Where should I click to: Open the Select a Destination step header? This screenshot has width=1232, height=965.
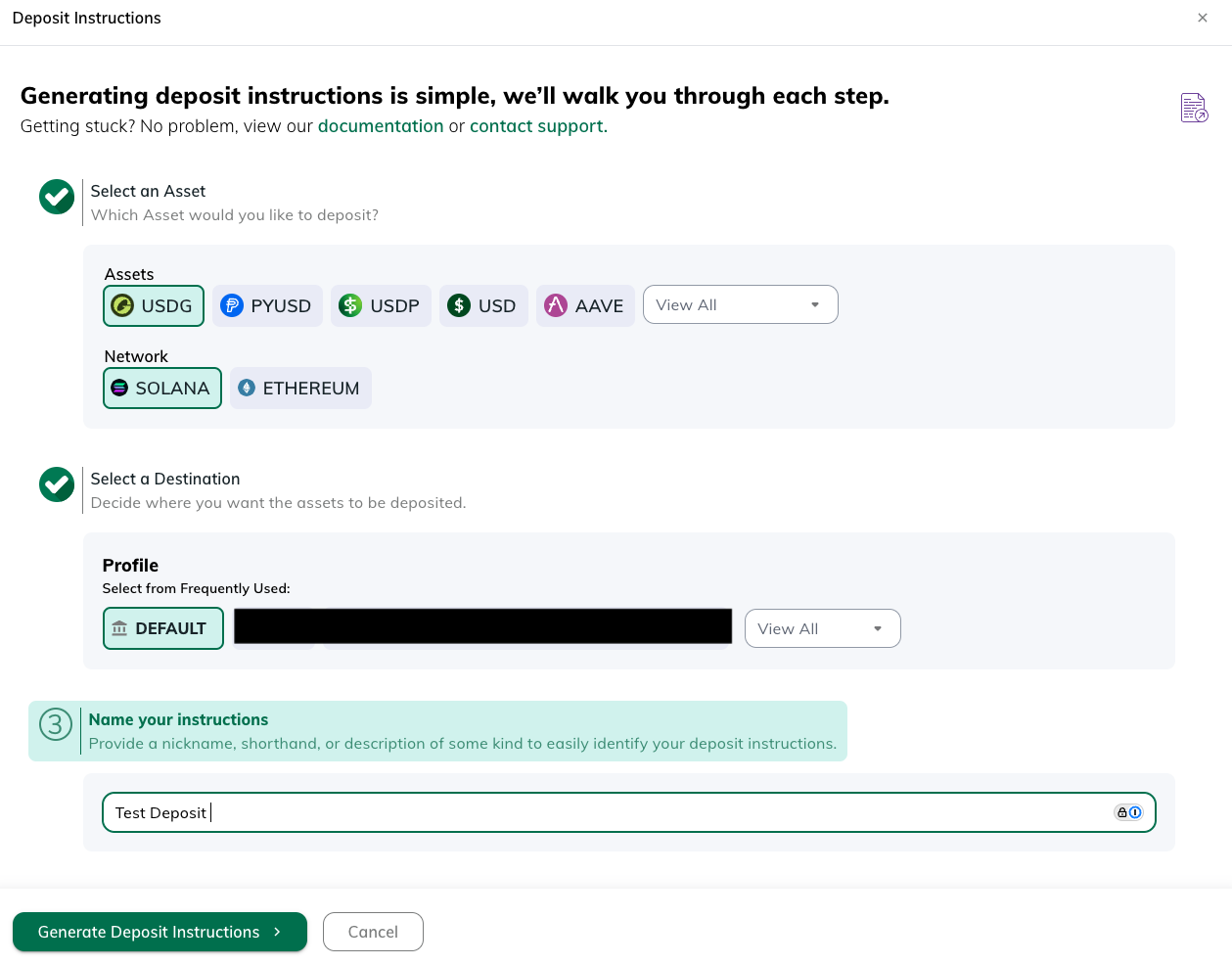[165, 479]
